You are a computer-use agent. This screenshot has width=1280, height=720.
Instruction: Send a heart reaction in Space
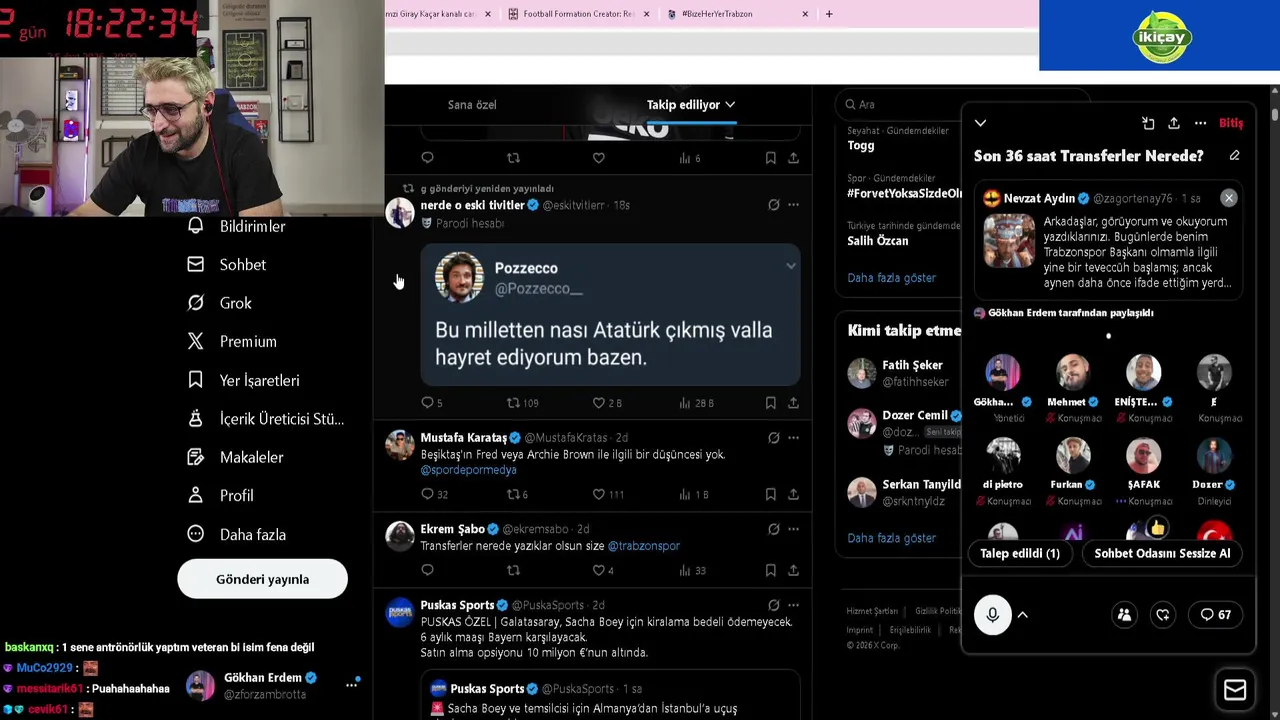click(1163, 615)
